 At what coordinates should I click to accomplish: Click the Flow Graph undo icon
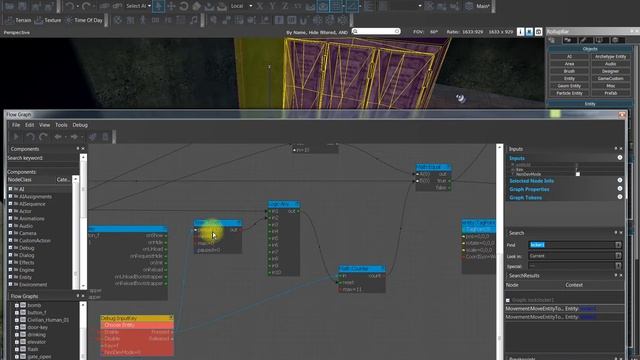[x=30, y=137]
